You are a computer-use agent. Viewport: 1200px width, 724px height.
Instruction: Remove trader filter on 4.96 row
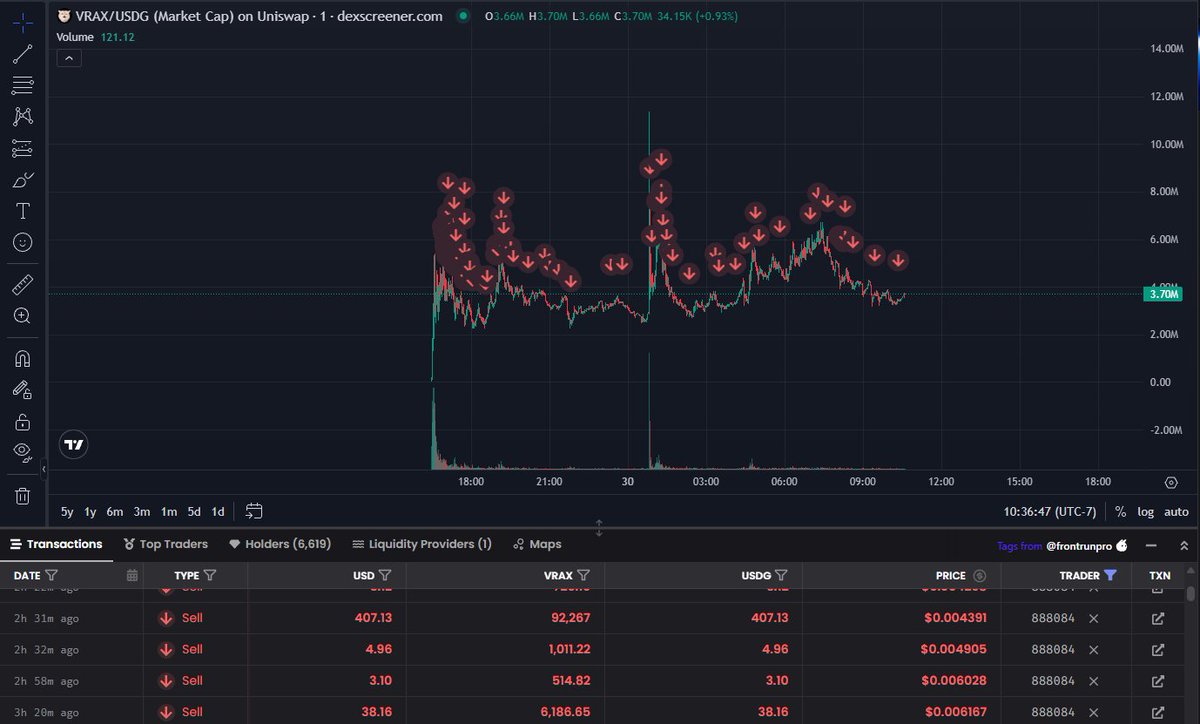1093,649
